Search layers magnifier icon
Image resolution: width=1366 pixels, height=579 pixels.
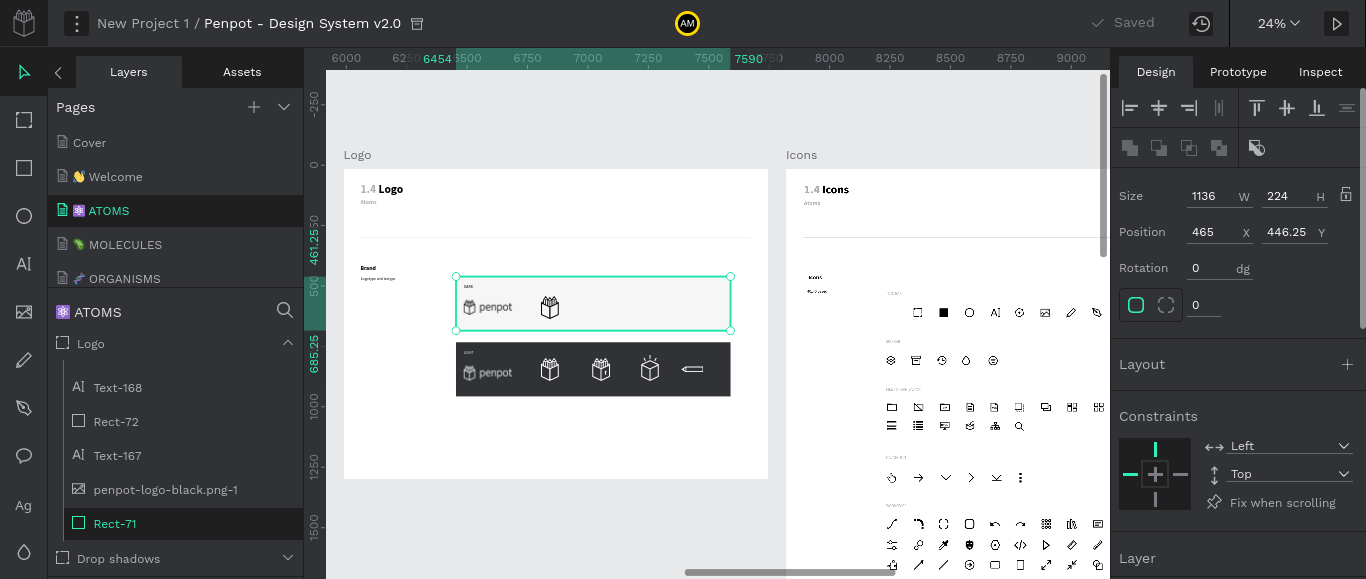click(x=284, y=311)
